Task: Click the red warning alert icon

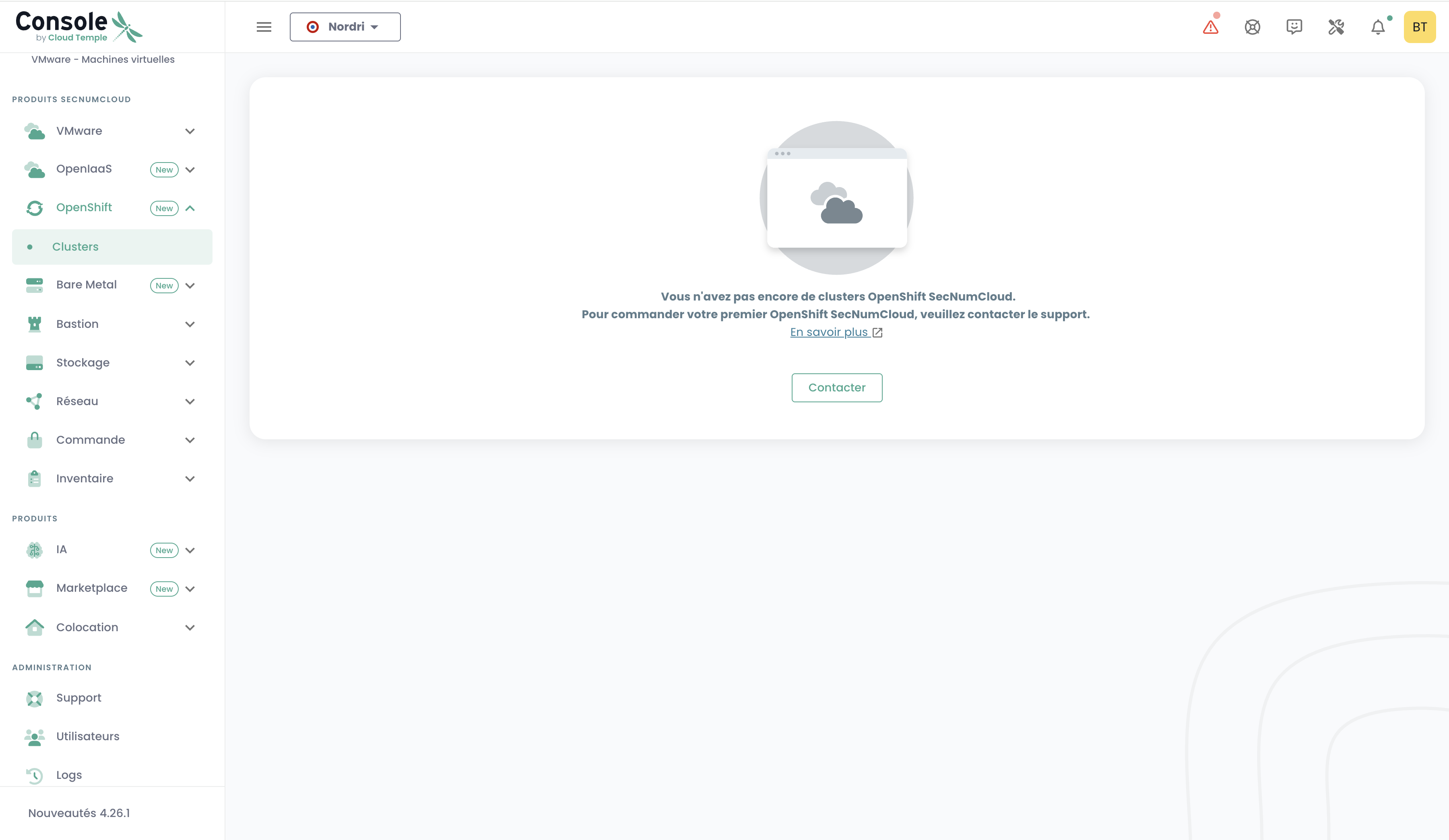Action: click(1210, 27)
